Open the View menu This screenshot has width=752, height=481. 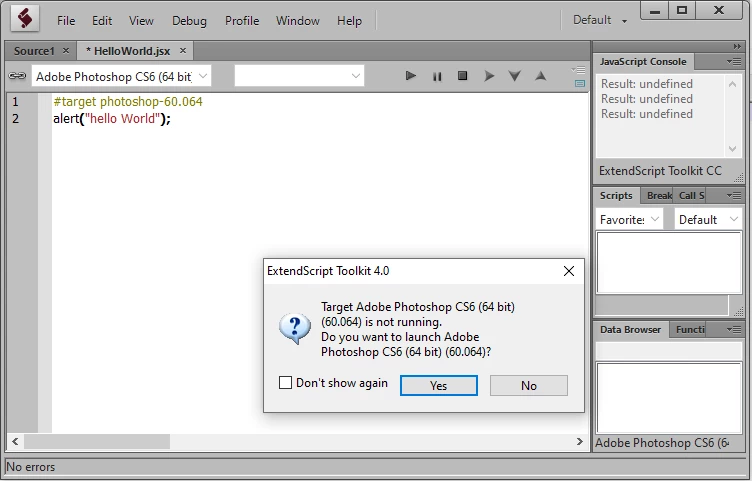coord(141,21)
